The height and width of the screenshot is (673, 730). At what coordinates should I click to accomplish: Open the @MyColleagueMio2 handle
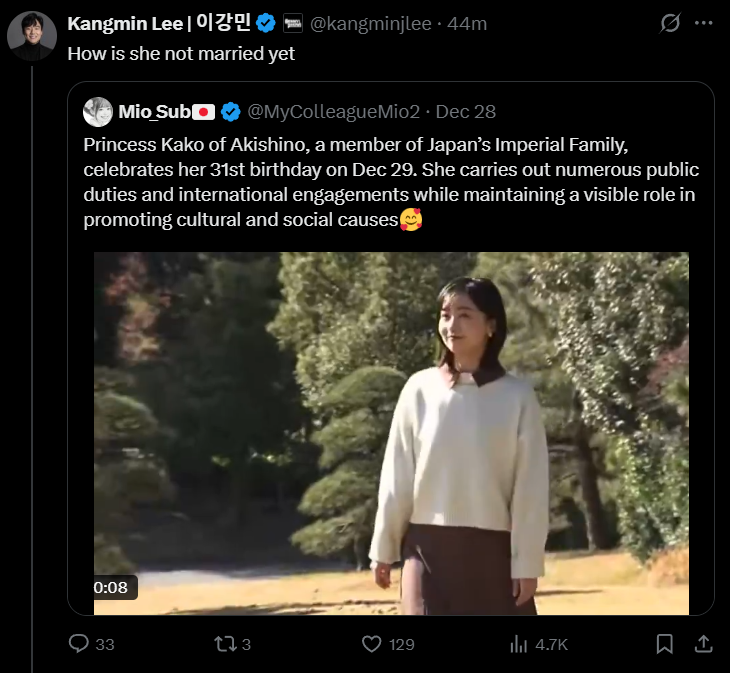pos(333,111)
